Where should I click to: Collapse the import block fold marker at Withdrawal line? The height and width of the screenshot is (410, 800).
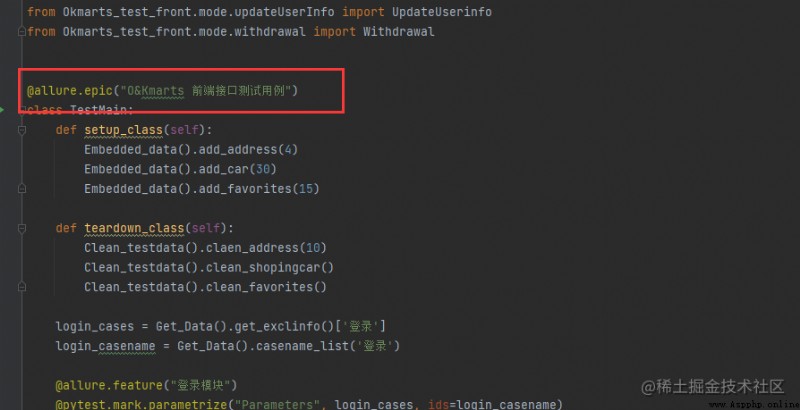click(x=22, y=32)
